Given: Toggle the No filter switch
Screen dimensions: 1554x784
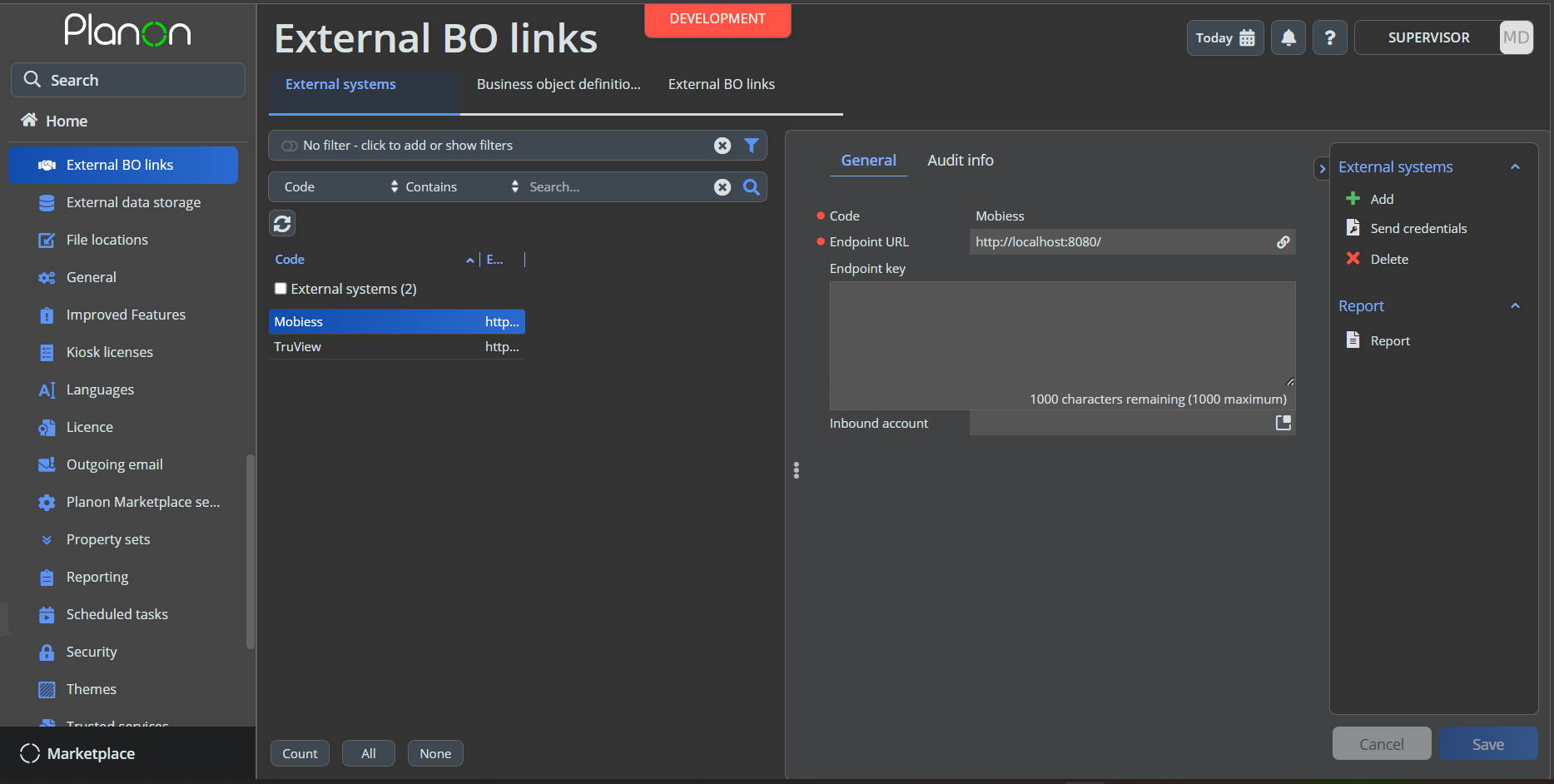Looking at the screenshot, I should [x=290, y=146].
